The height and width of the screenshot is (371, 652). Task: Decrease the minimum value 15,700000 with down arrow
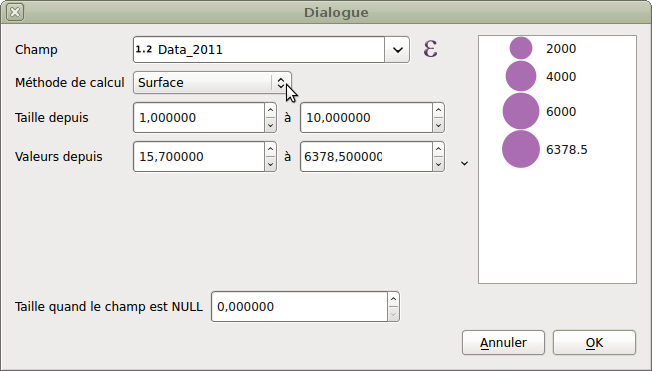(x=271, y=164)
